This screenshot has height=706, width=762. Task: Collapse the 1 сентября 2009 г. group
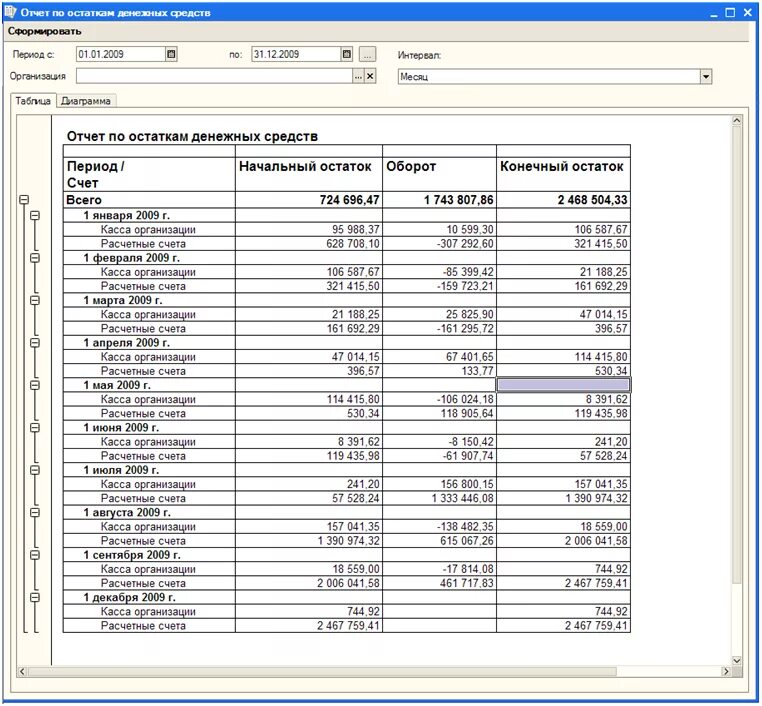(35, 555)
